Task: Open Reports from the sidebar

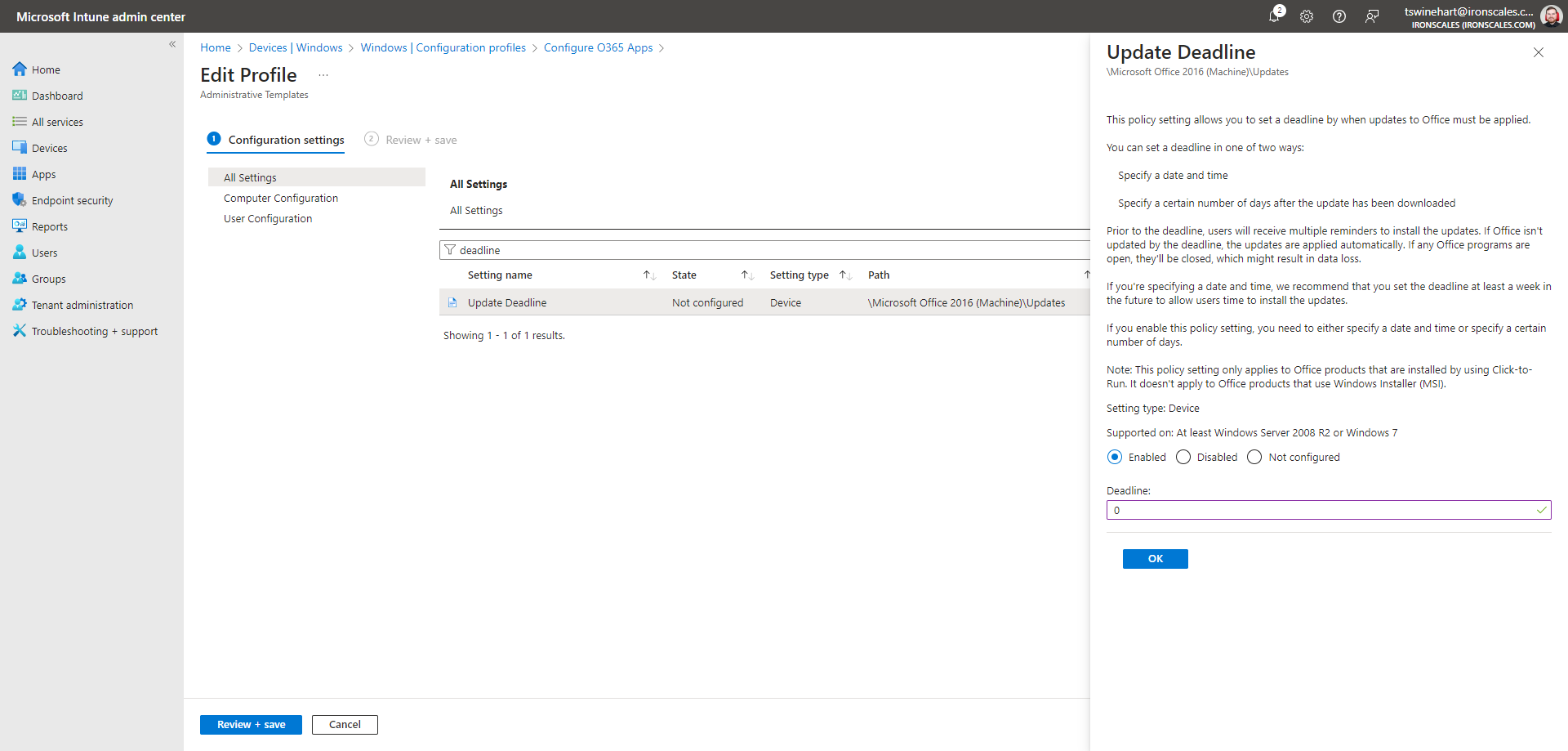Action: click(x=49, y=226)
